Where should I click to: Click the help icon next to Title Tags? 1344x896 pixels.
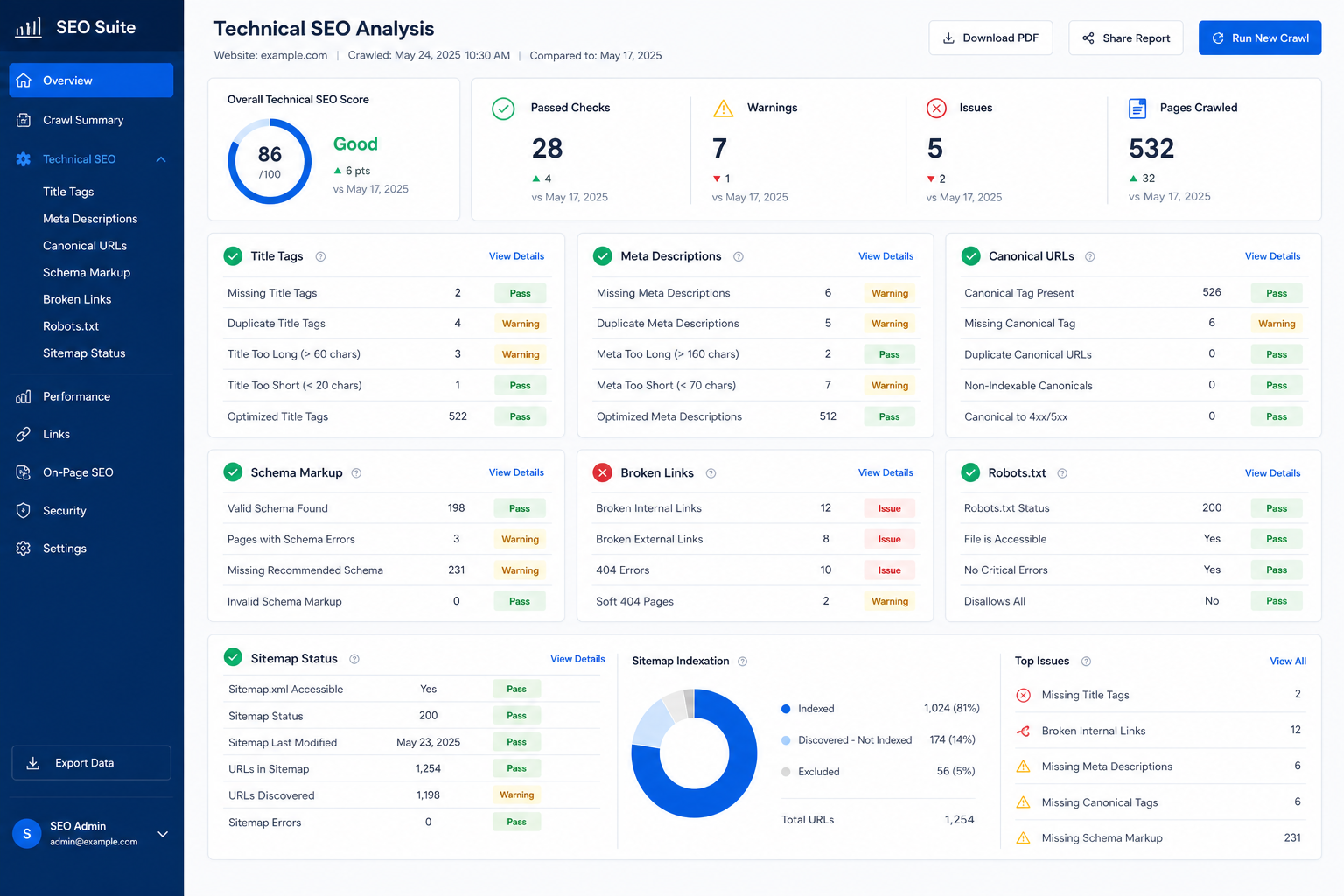(x=320, y=256)
